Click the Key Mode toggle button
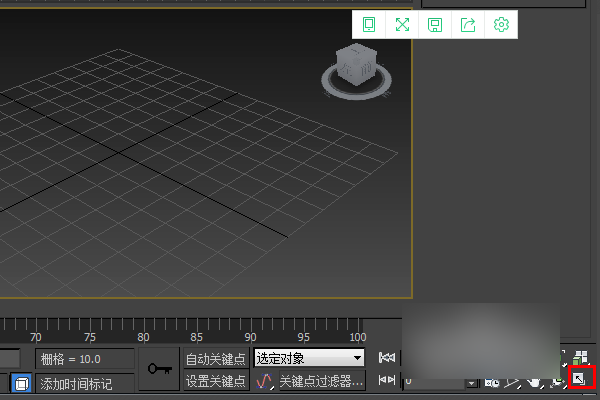This screenshot has height=400, width=600. [386, 381]
